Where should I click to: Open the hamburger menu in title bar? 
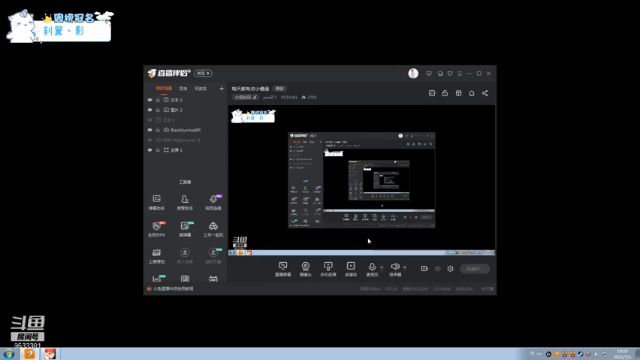[x=460, y=73]
